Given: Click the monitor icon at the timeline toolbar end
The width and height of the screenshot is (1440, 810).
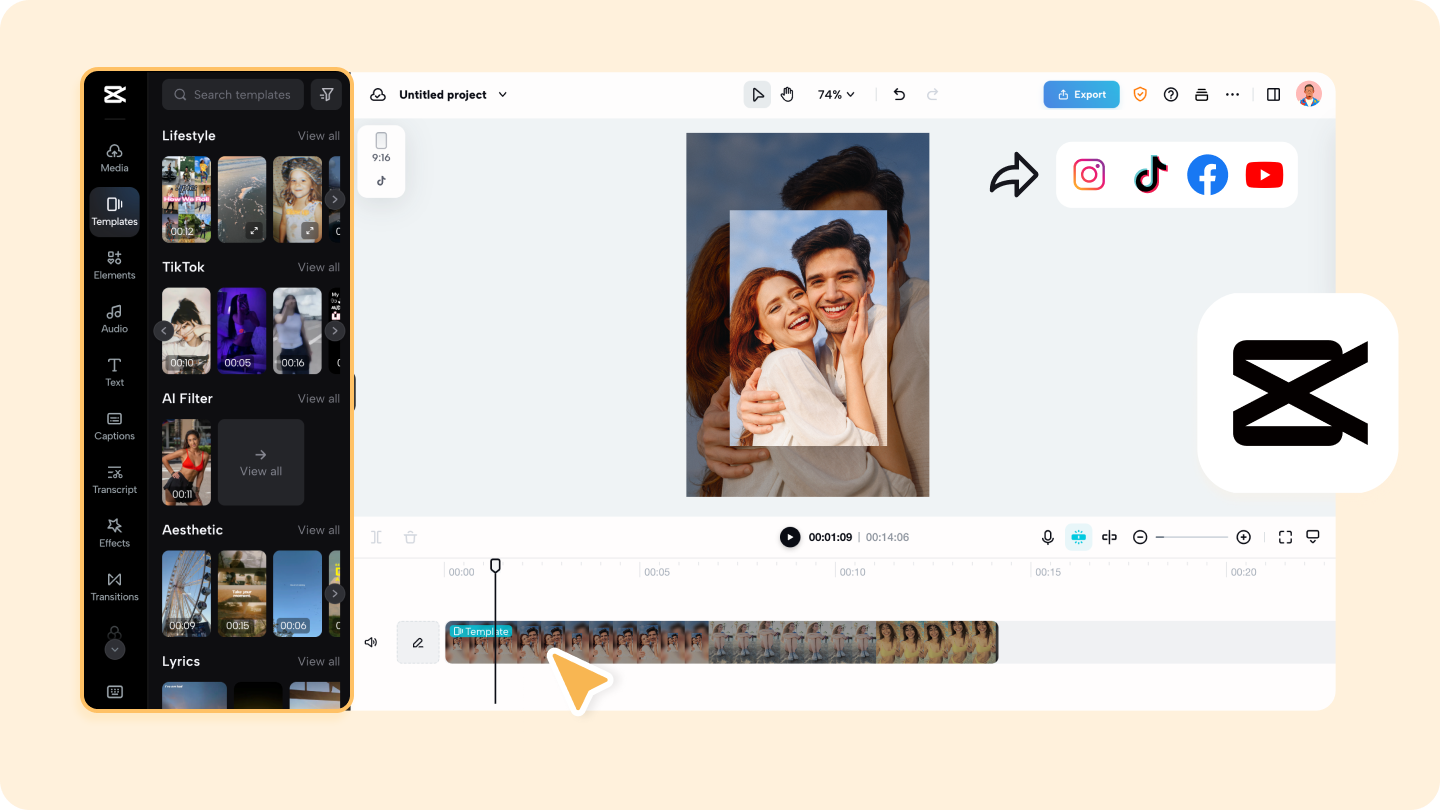Looking at the screenshot, I should click(1313, 537).
